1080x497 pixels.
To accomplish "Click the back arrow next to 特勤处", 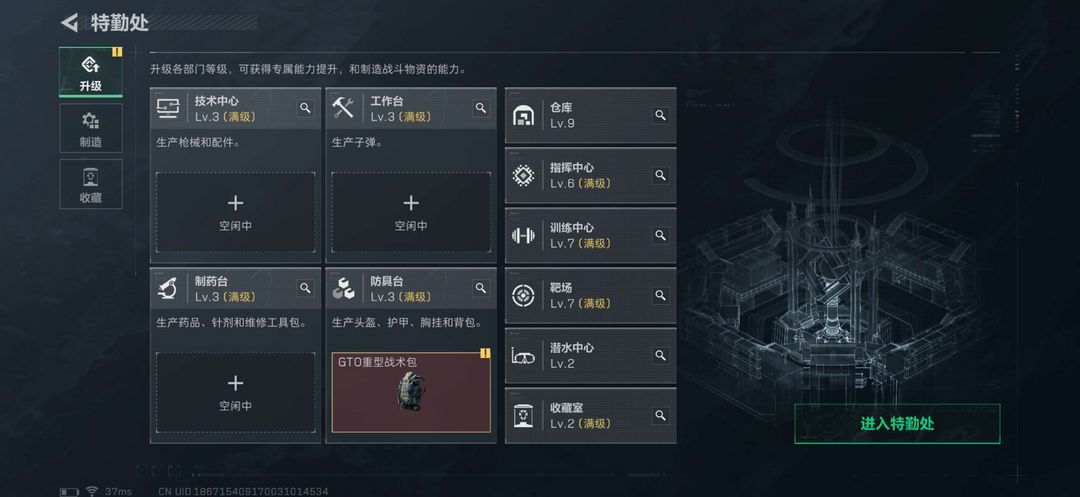I will [70, 23].
